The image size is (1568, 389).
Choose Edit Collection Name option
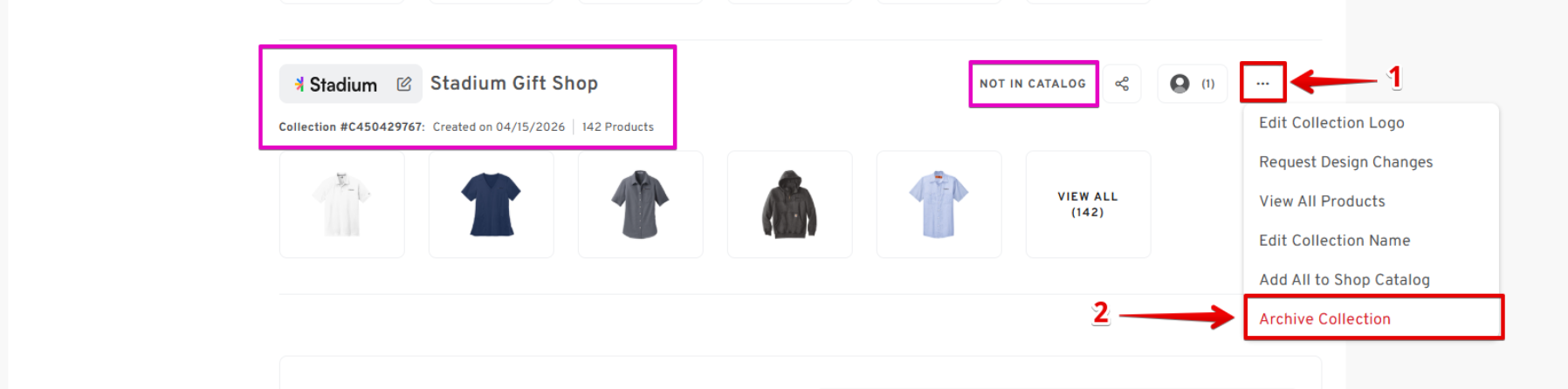pyautogui.click(x=1334, y=241)
